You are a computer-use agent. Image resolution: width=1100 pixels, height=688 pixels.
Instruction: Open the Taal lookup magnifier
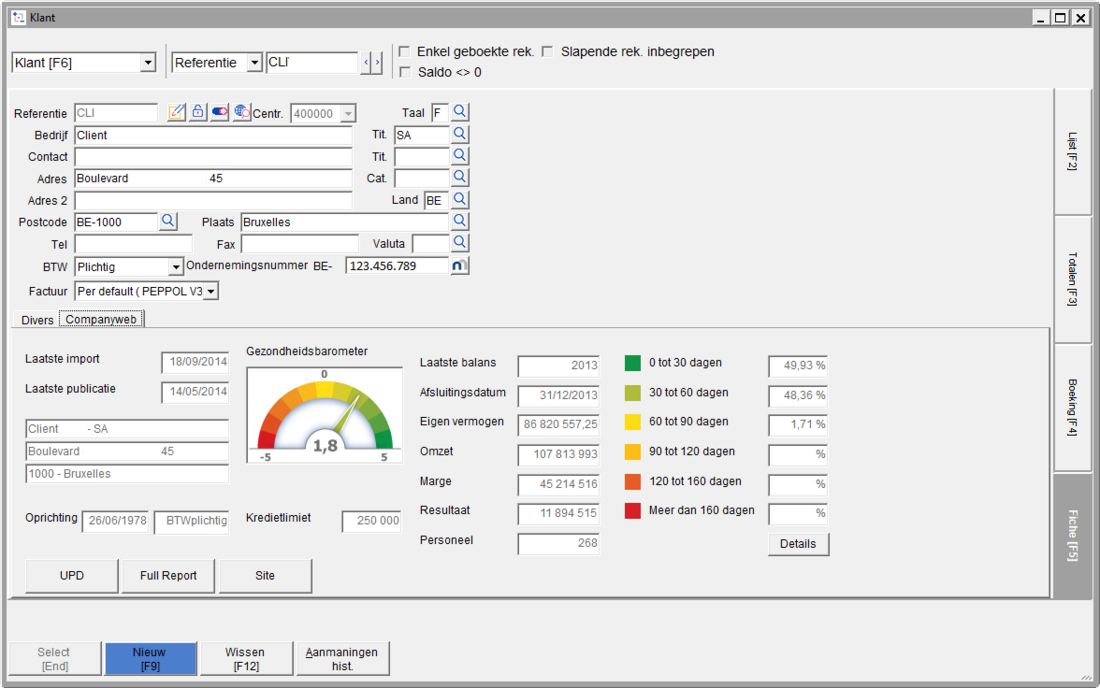[x=460, y=112]
